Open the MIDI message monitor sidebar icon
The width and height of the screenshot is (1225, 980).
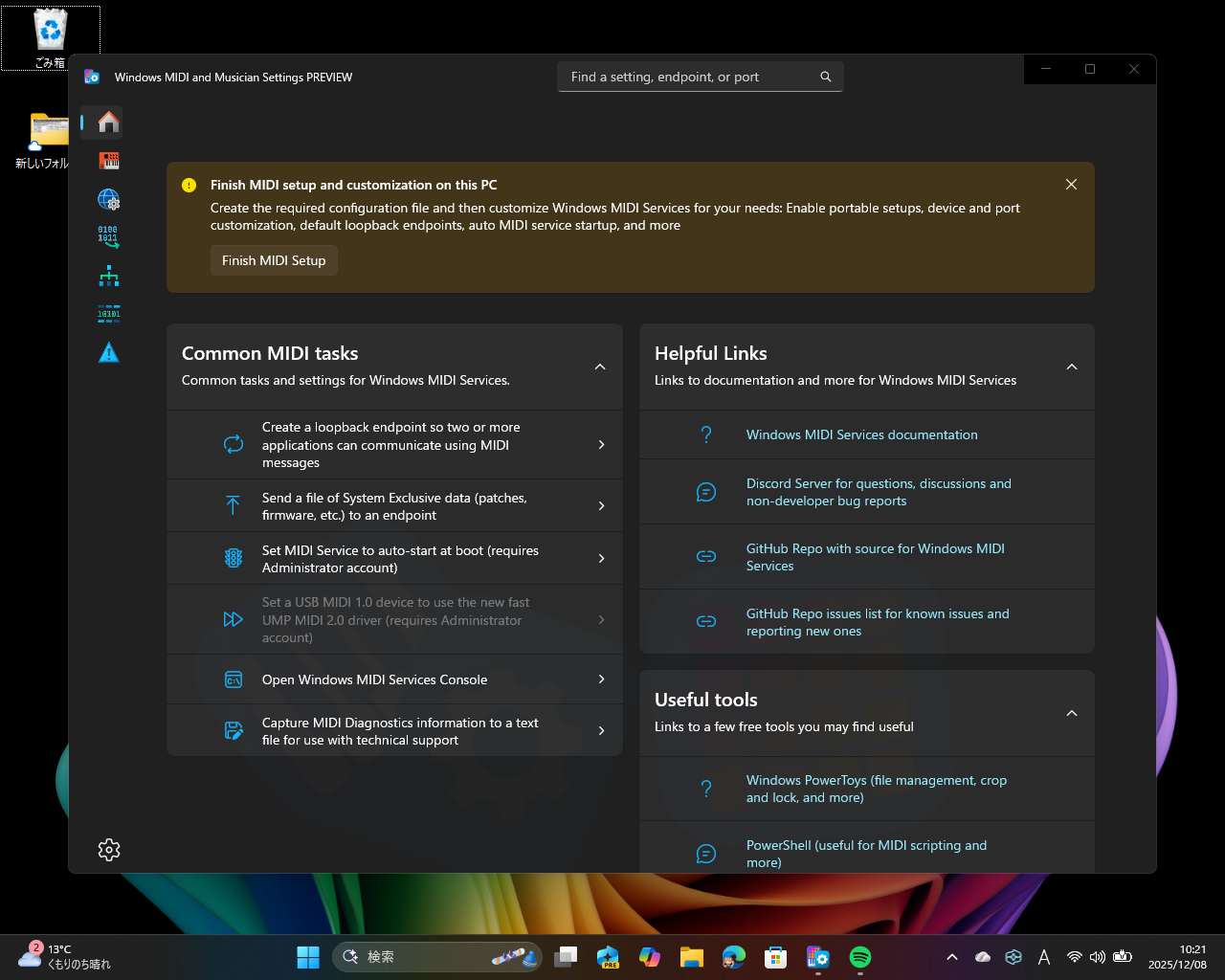pyautogui.click(x=108, y=237)
